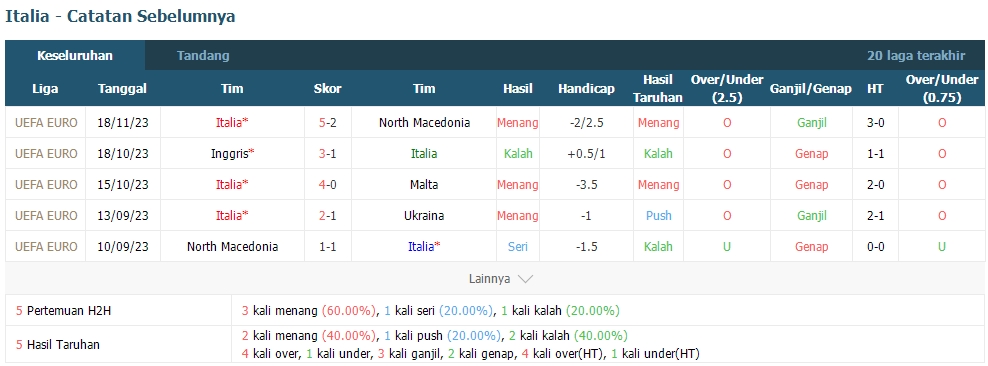Open UEFA EURO league on 18/11/23
This screenshot has width=988, height=366.
click(x=46, y=123)
